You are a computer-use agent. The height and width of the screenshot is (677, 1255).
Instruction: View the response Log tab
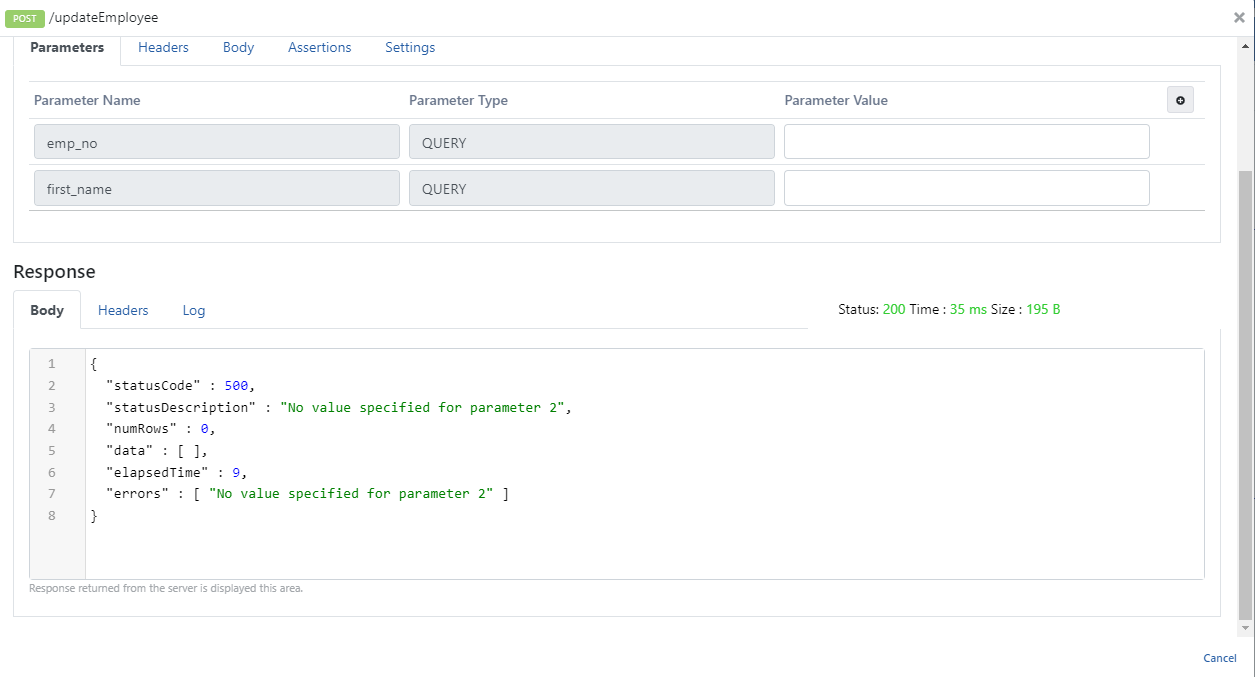pos(194,310)
